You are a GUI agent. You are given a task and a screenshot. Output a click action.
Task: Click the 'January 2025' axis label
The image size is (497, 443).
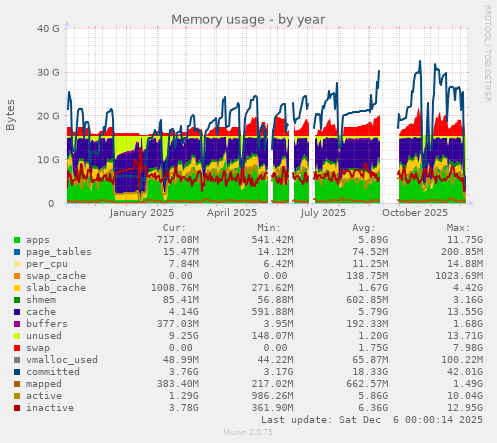tap(142, 213)
